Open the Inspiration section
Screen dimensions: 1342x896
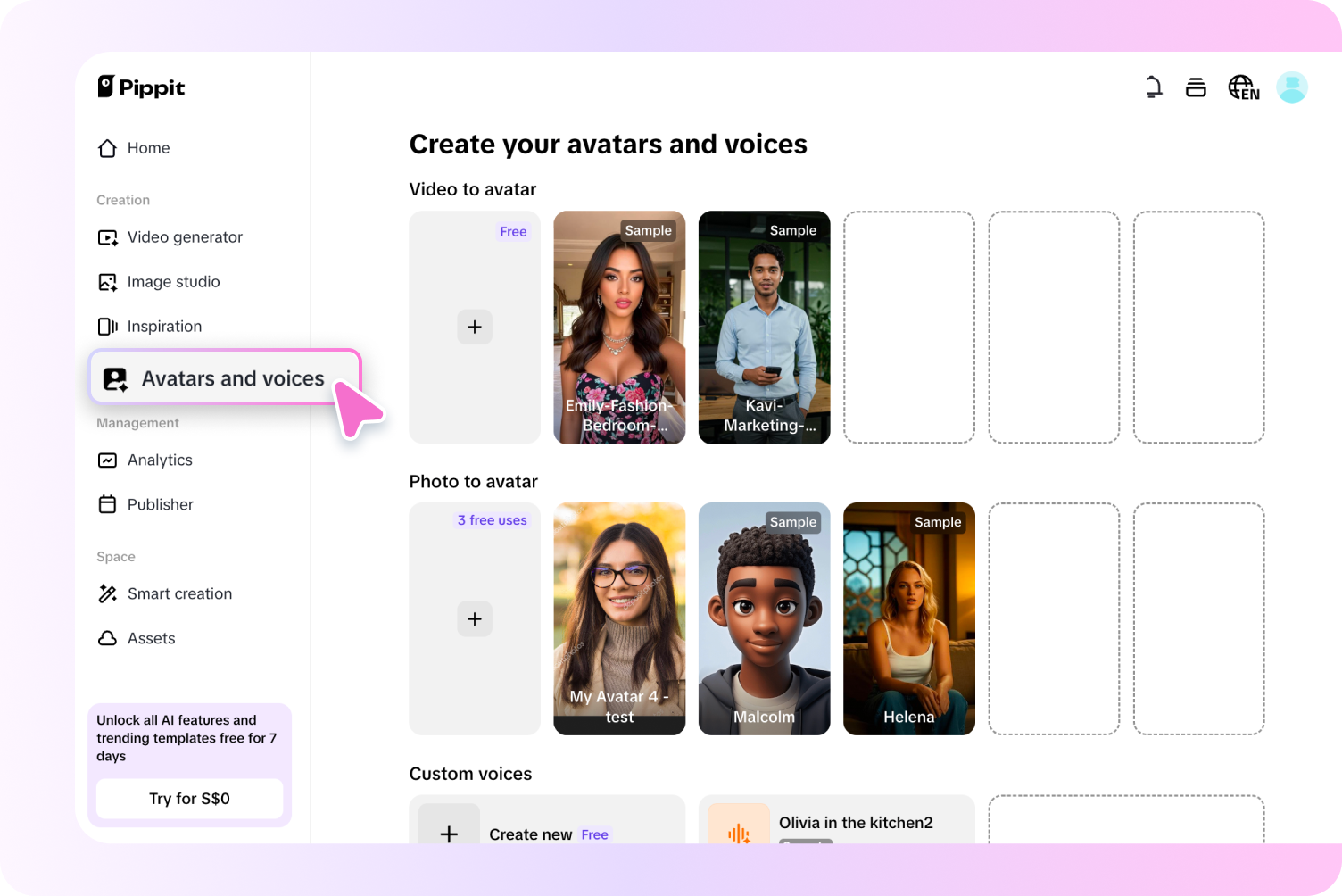tap(165, 326)
